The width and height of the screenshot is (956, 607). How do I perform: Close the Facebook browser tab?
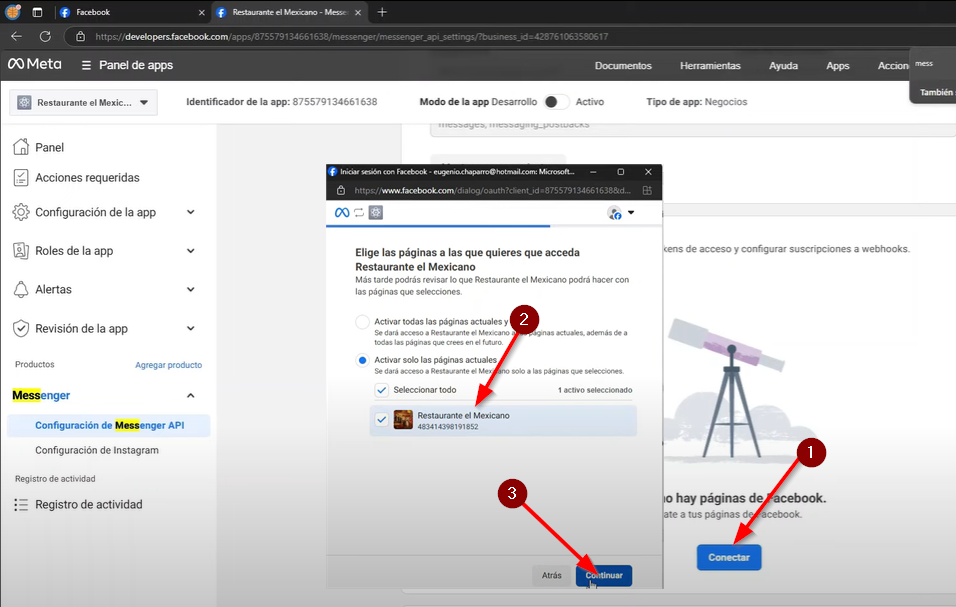[202, 12]
